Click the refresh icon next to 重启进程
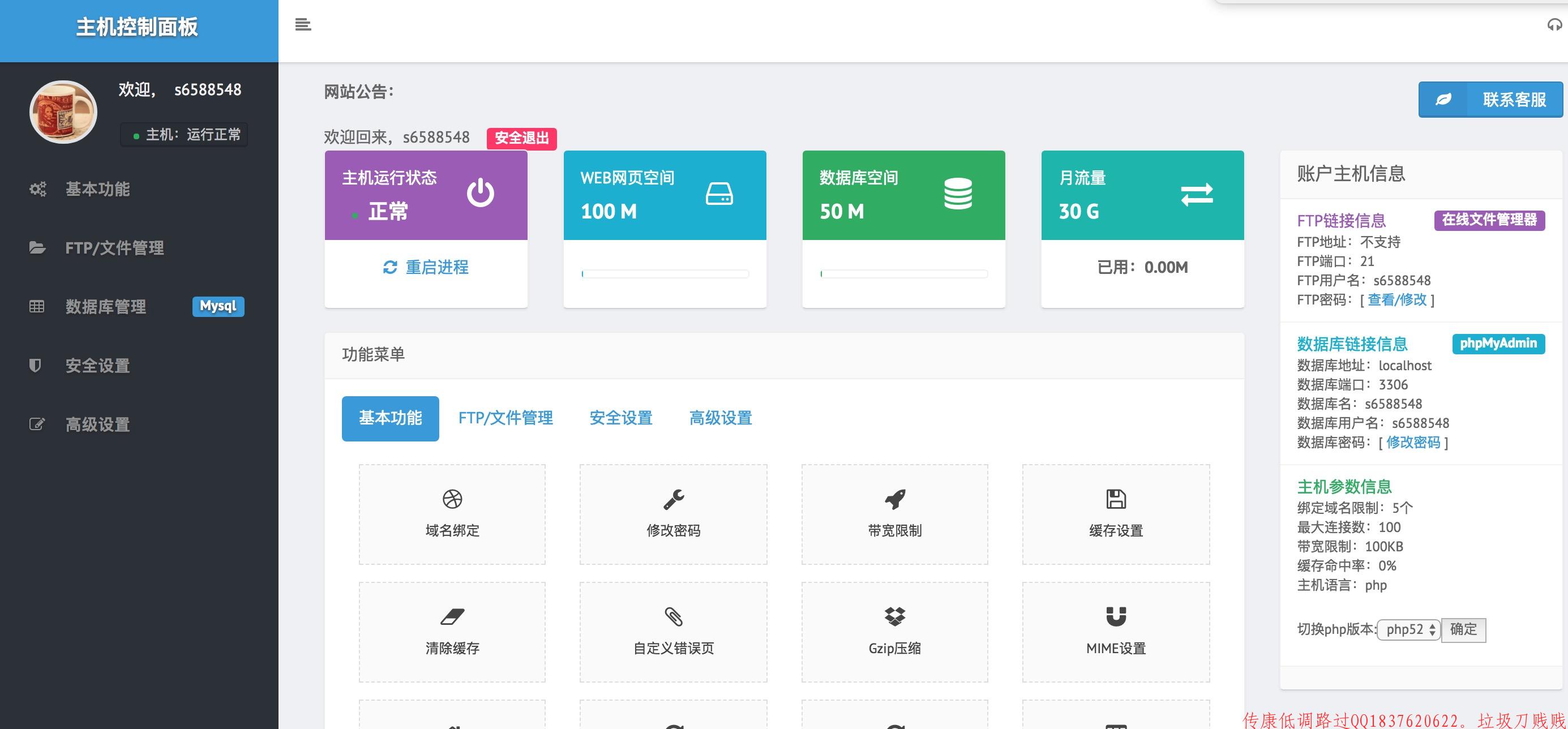 coord(389,267)
